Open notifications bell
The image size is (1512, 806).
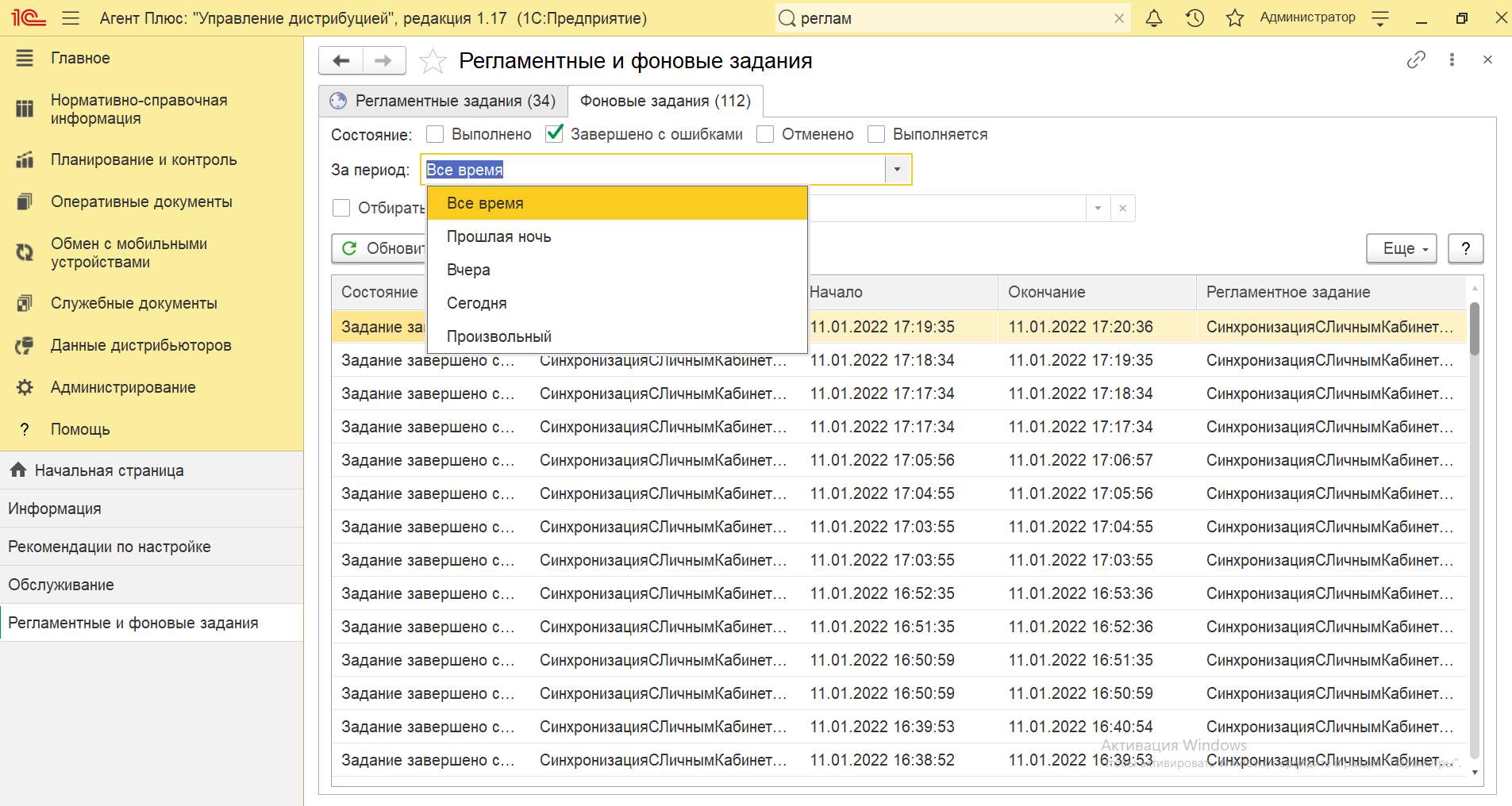pyautogui.click(x=1154, y=17)
